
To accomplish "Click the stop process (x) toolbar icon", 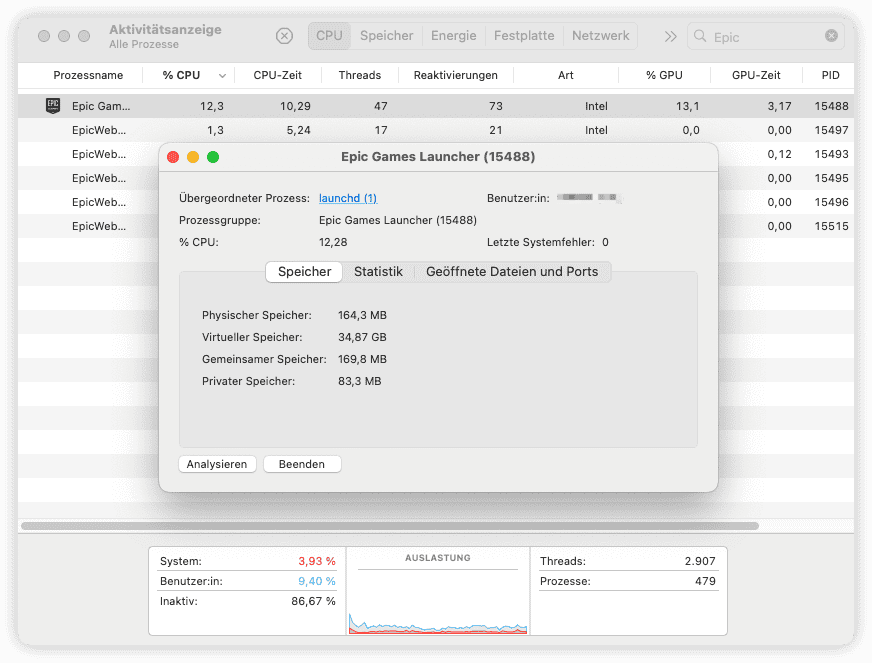I will tap(284, 36).
